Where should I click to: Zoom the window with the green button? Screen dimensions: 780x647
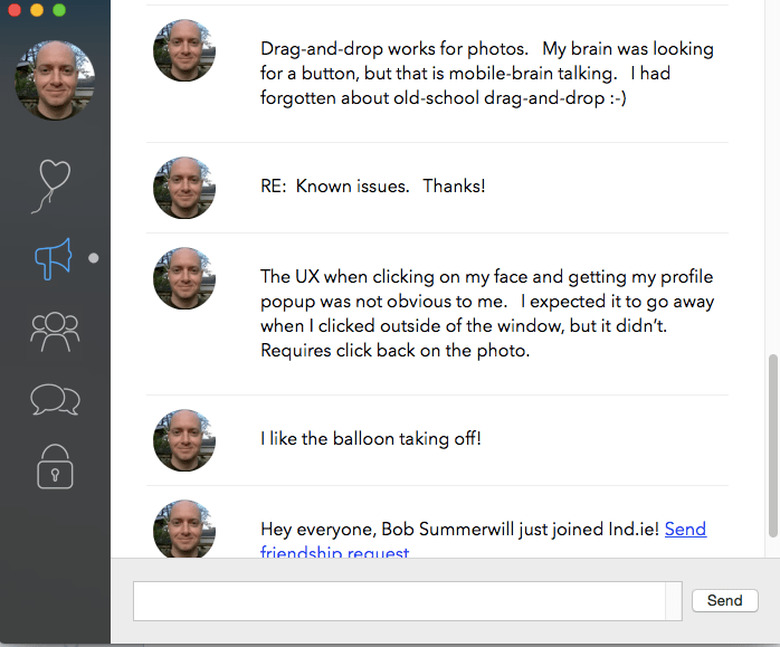(59, 10)
